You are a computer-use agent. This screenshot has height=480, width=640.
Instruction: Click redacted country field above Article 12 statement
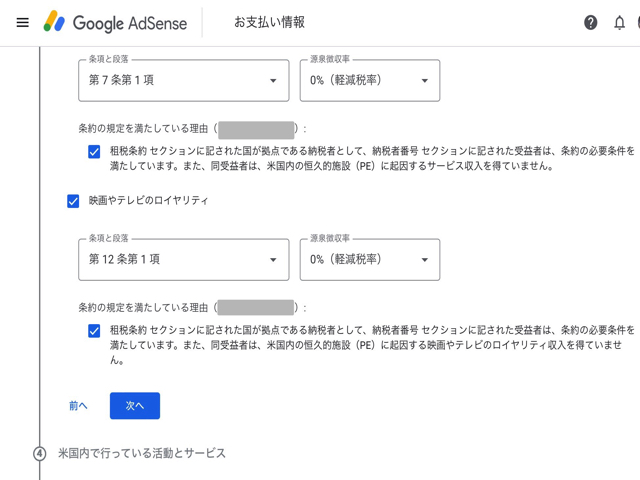click(x=256, y=308)
